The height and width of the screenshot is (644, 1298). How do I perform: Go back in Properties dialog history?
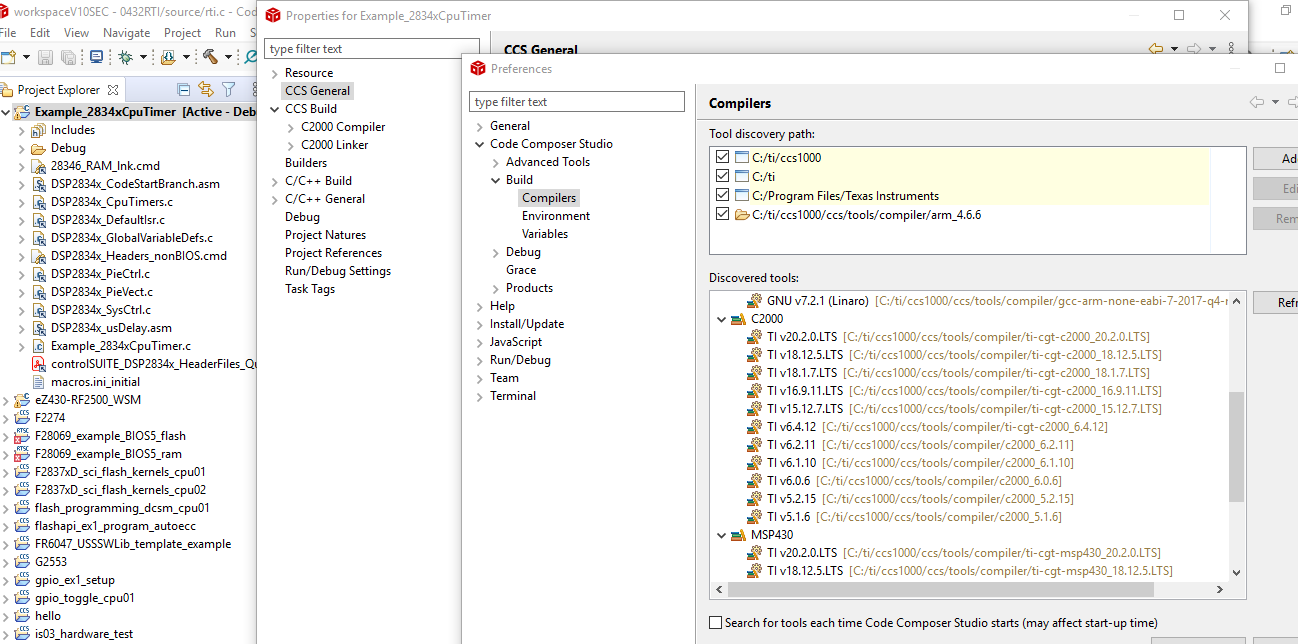click(1155, 49)
